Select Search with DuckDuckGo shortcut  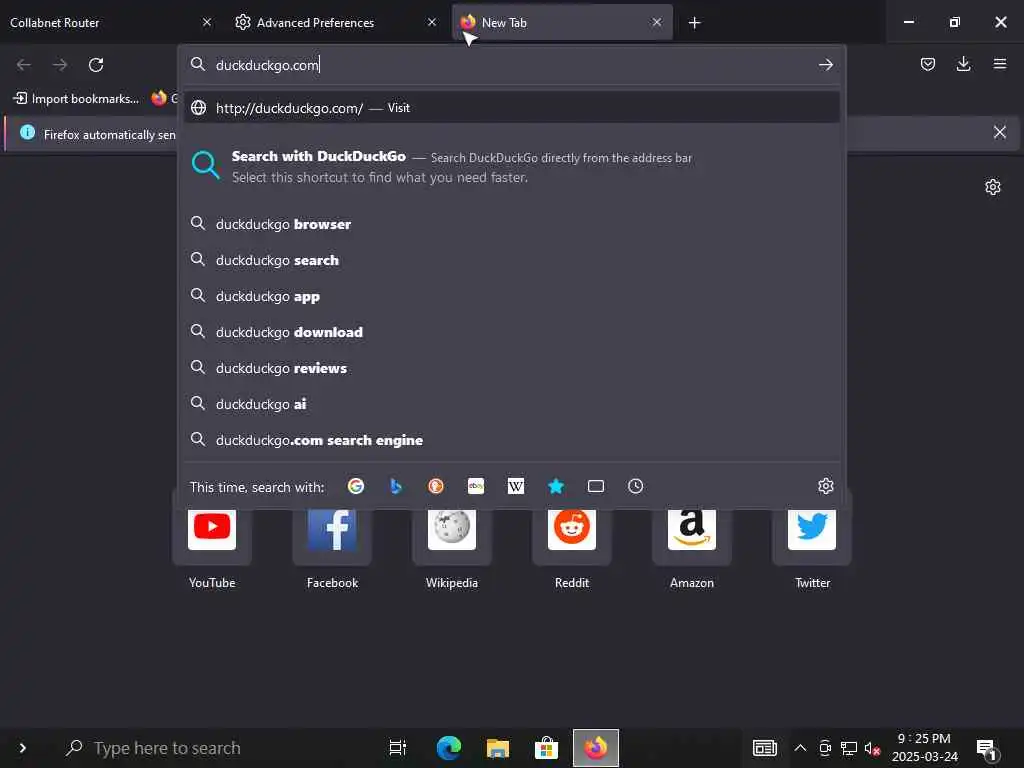512,166
